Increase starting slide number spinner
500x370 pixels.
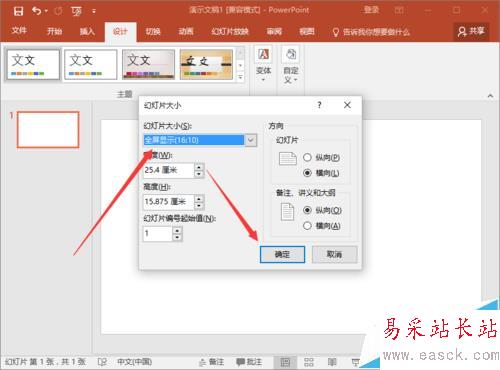point(177,230)
